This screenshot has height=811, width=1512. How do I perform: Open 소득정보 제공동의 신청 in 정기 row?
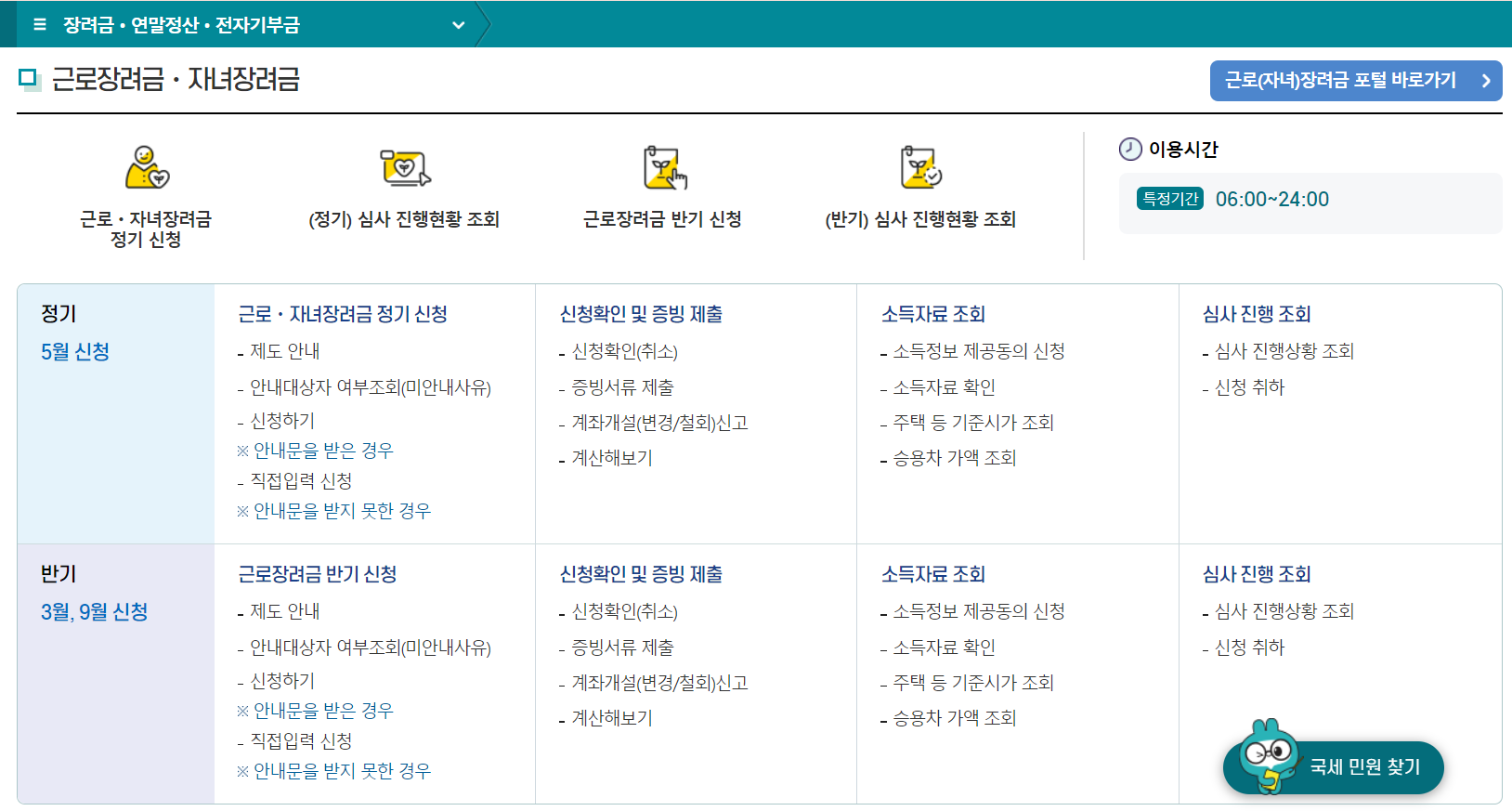[979, 351]
